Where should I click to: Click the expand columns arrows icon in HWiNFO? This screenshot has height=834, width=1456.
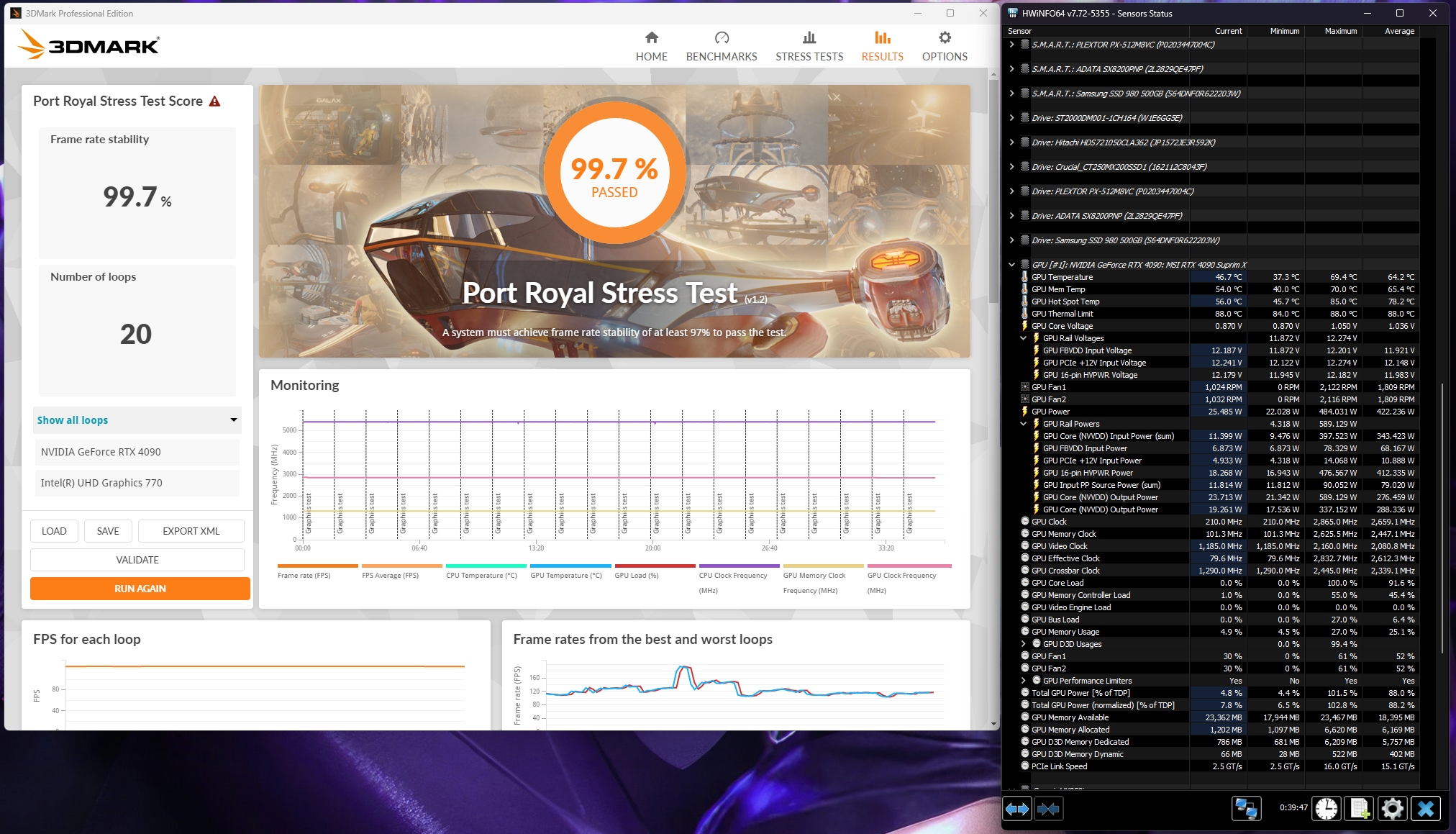pos(1016,809)
